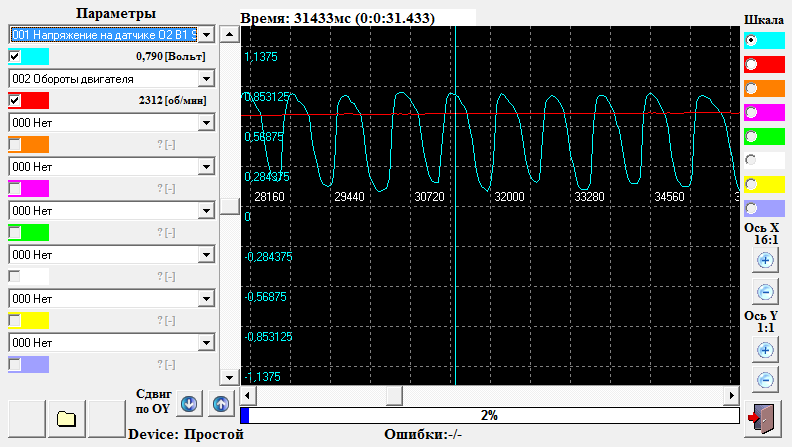Click the blank button left of folder

pyautogui.click(x=27, y=419)
